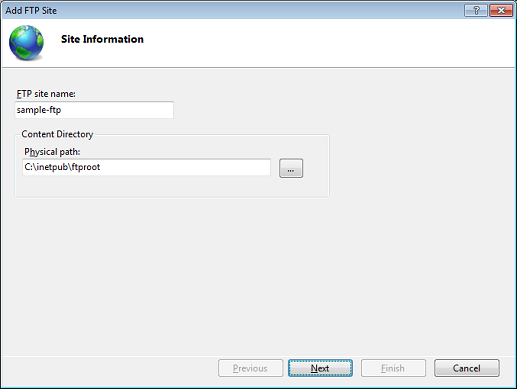Close the Add FTP Site dialog

point(501,11)
